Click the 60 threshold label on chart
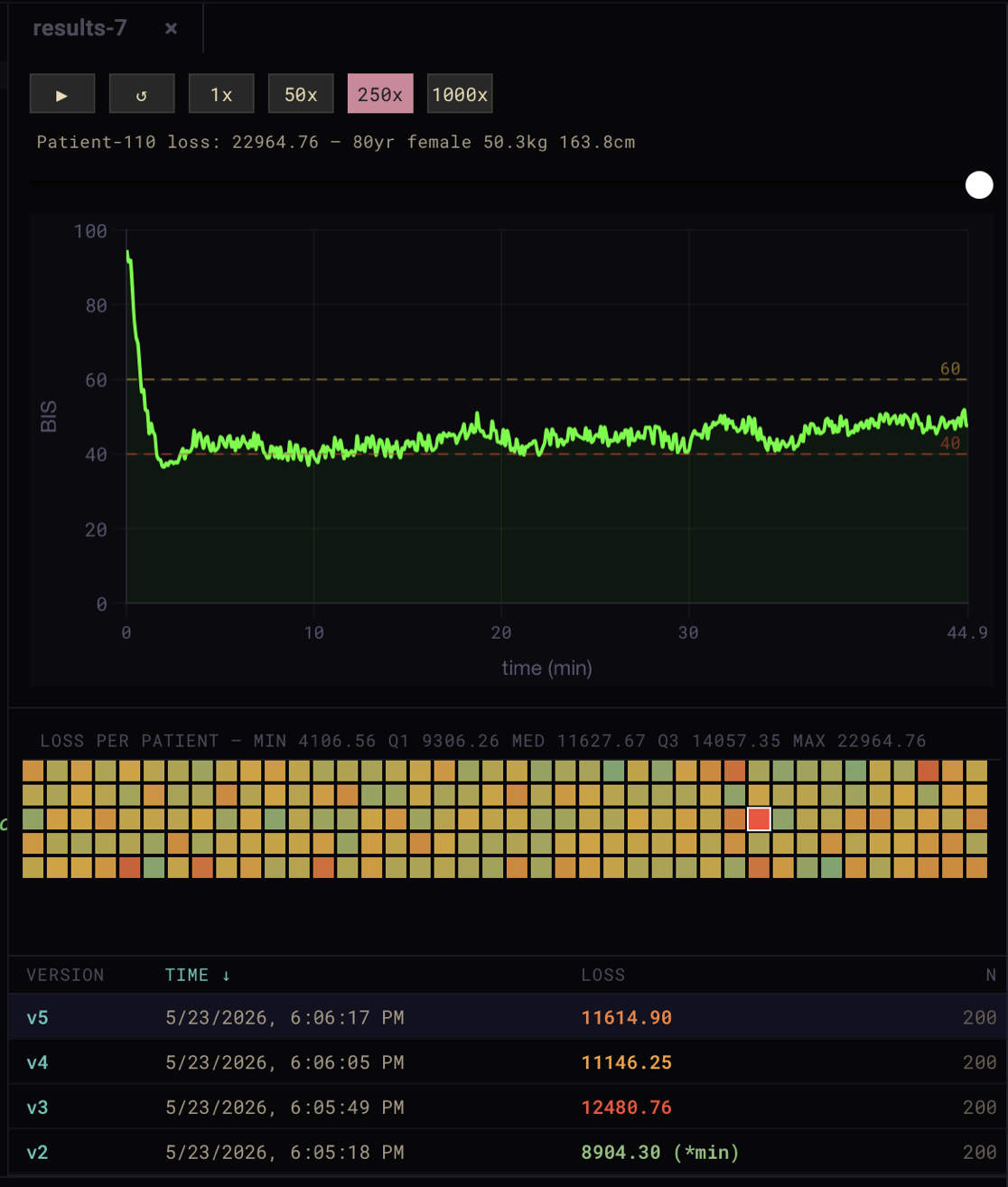Screen dimensions: 1008x1187 [x=950, y=369]
